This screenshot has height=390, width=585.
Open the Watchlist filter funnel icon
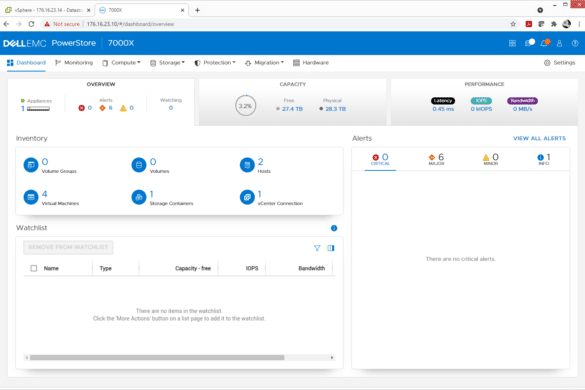point(317,248)
